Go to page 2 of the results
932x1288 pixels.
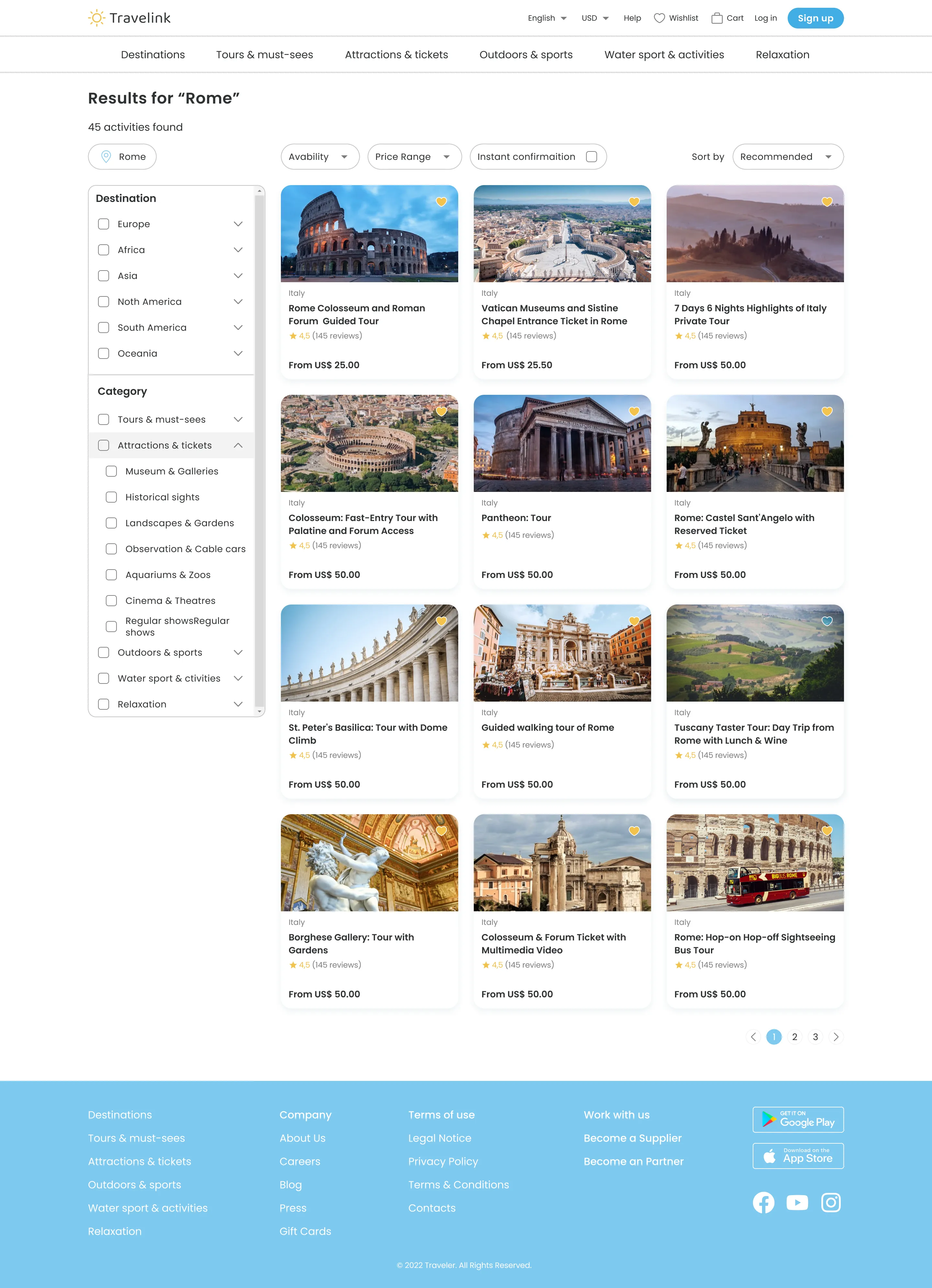[x=794, y=1037]
